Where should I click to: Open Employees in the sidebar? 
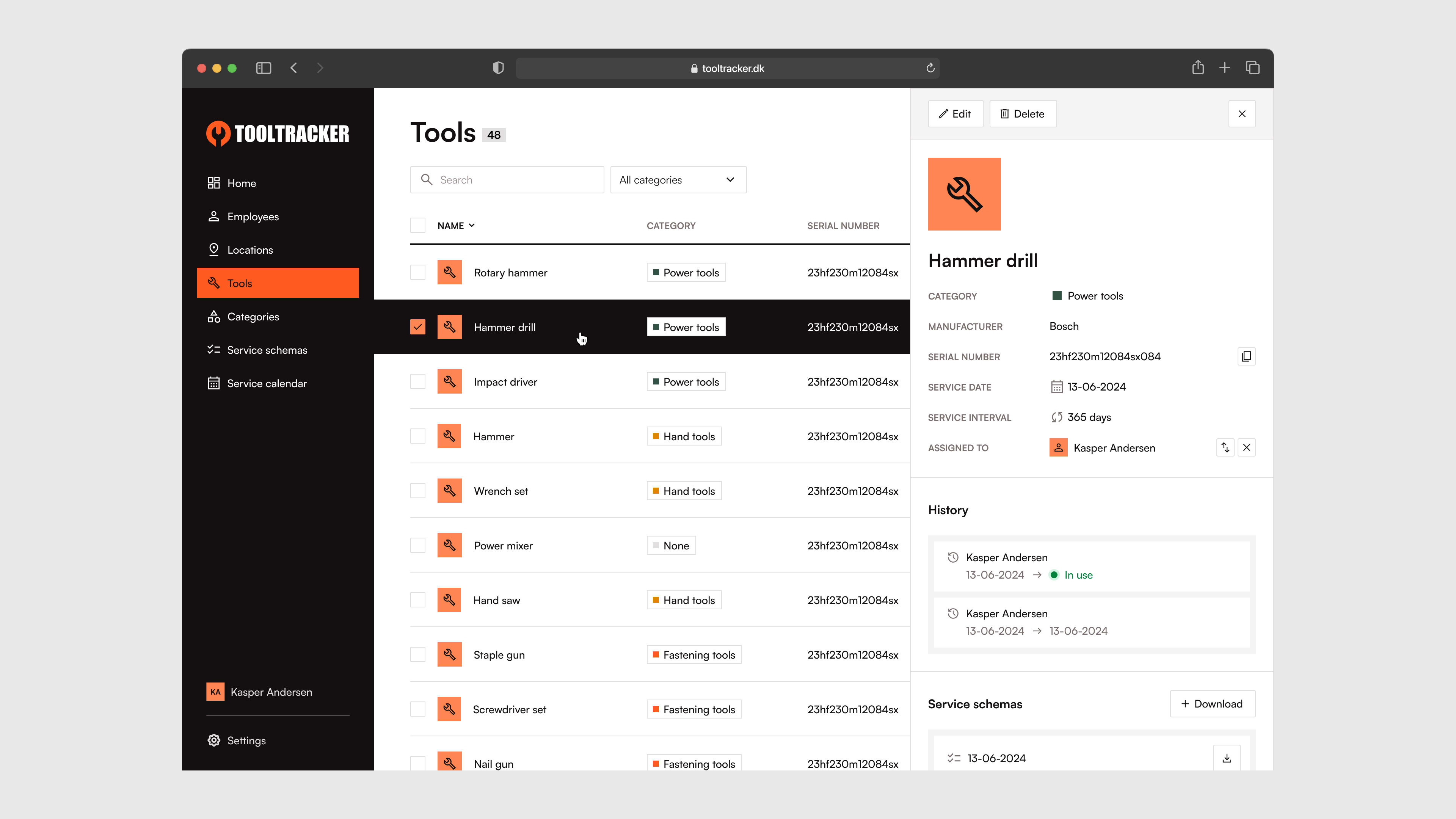point(278,217)
